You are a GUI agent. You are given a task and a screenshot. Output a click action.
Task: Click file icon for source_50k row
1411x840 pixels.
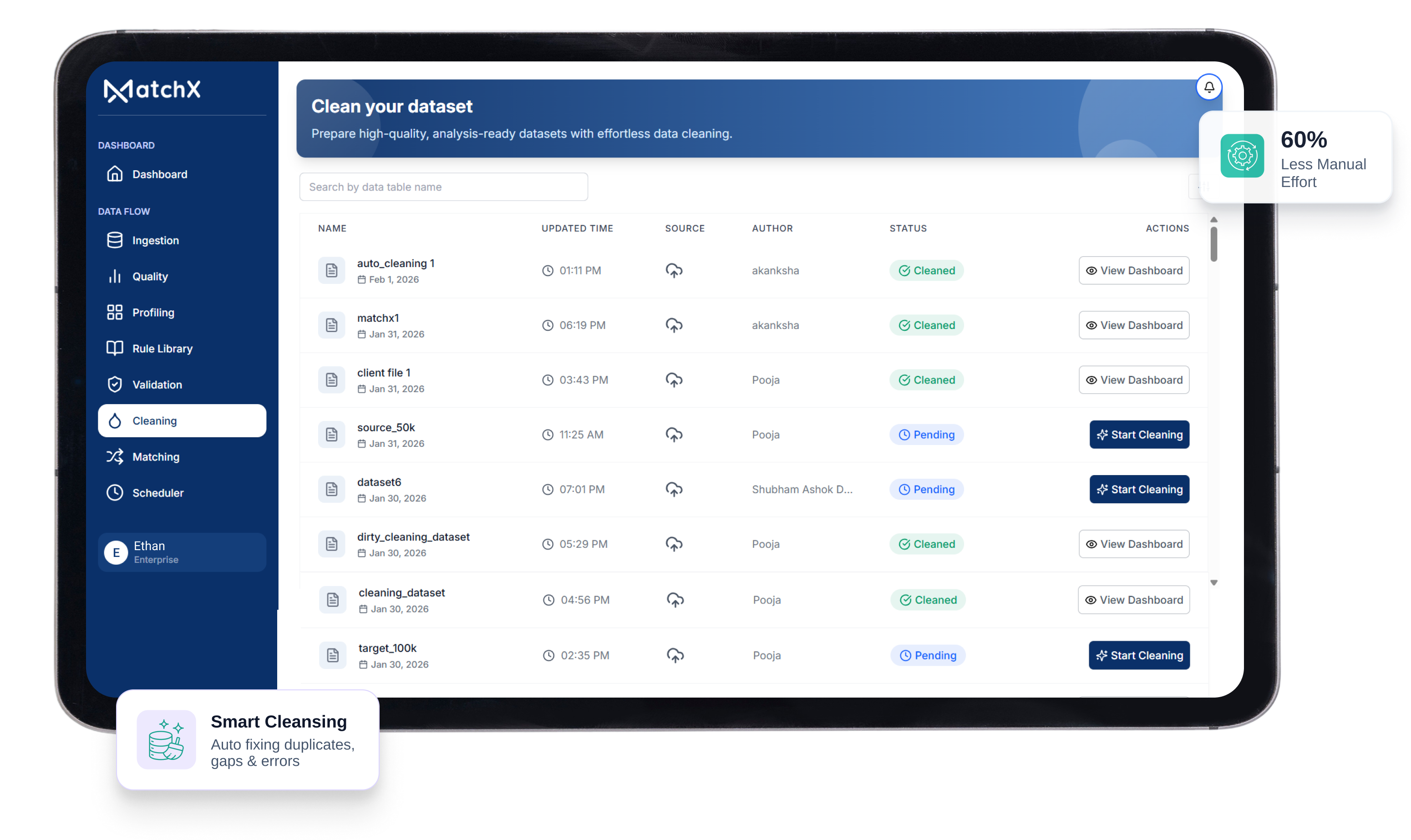[x=331, y=434]
